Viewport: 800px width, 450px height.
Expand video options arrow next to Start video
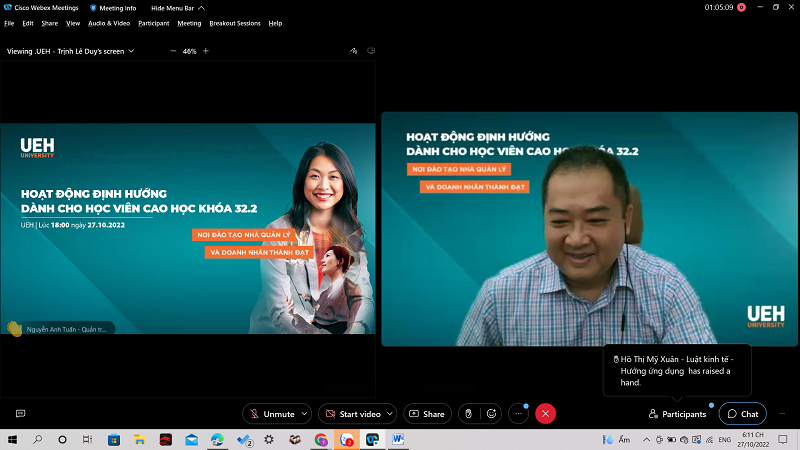[390, 414]
